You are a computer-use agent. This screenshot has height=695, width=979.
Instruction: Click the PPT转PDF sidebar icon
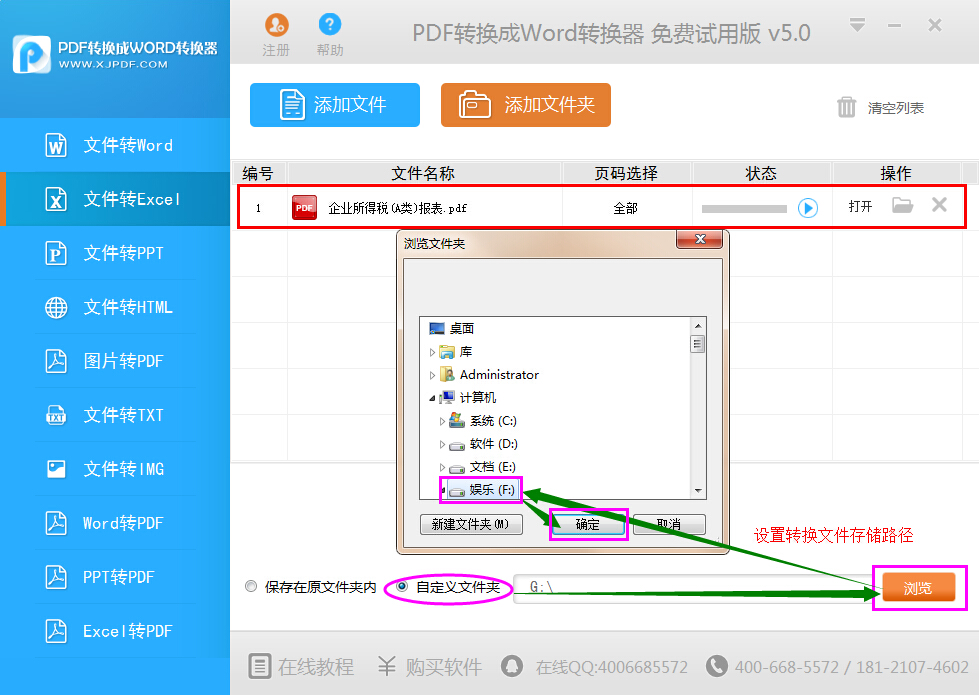pyautogui.click(x=56, y=577)
